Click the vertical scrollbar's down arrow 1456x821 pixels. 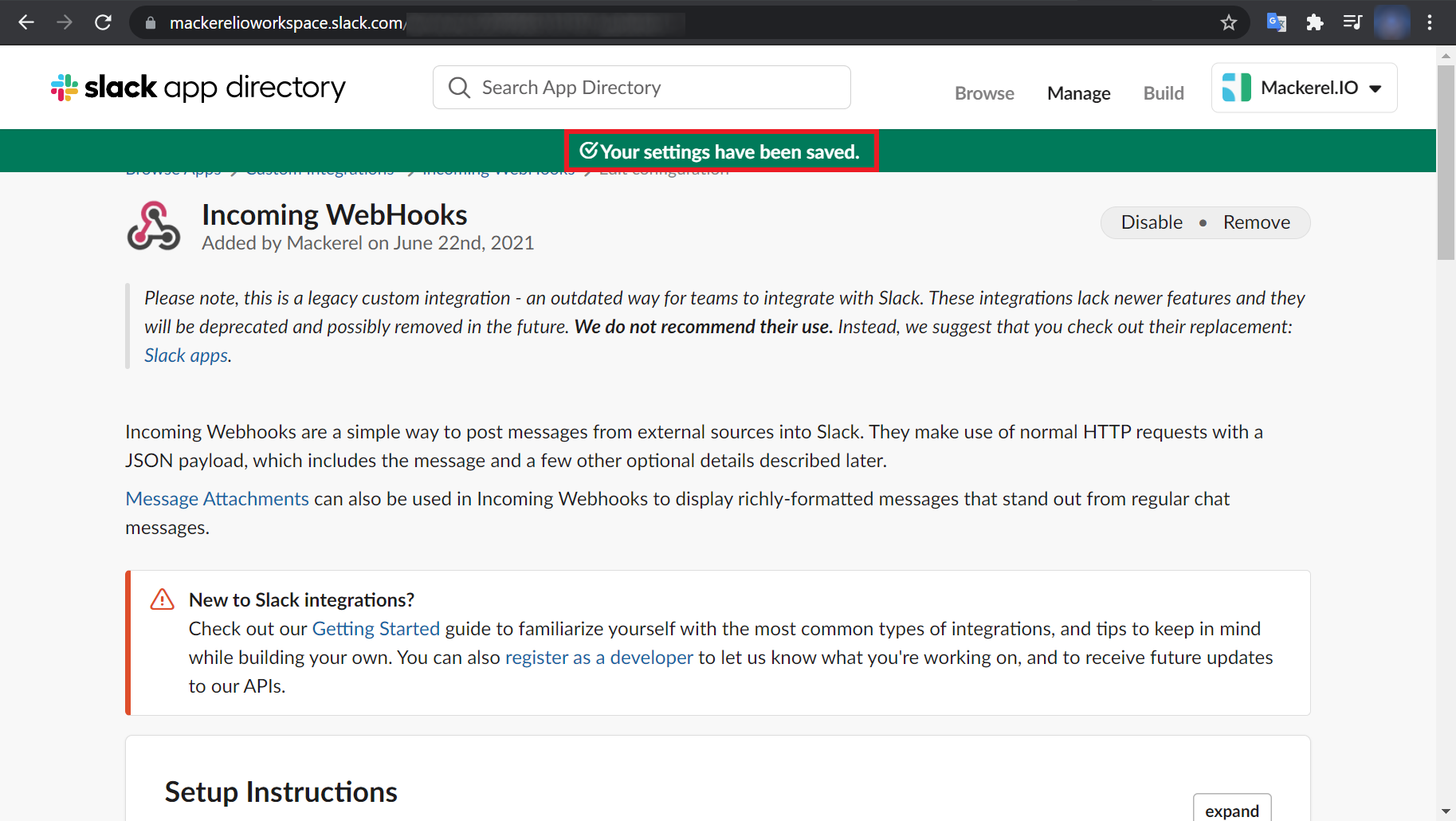pos(1446,811)
